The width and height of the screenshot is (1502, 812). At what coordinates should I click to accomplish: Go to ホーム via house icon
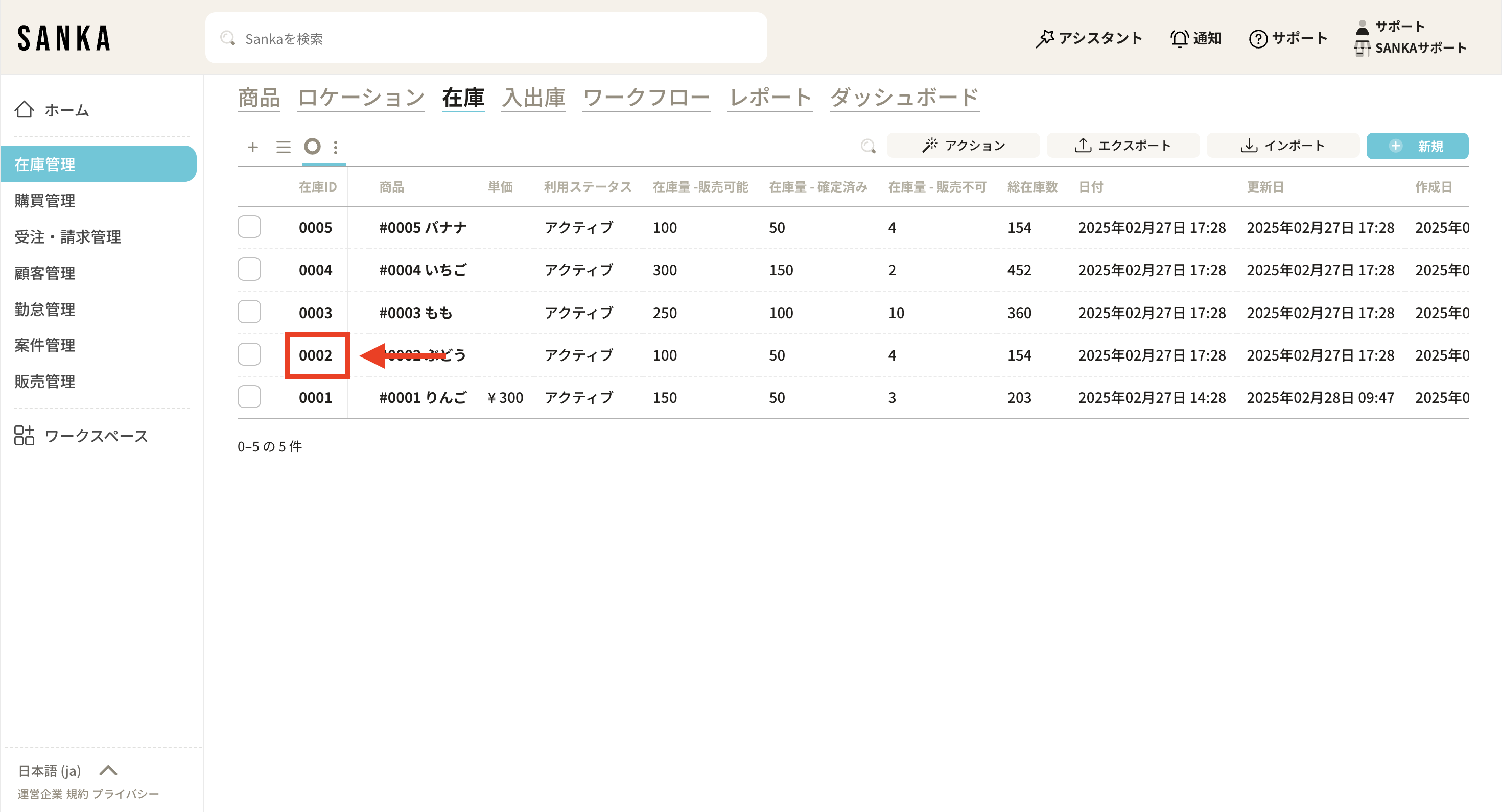tap(25, 110)
